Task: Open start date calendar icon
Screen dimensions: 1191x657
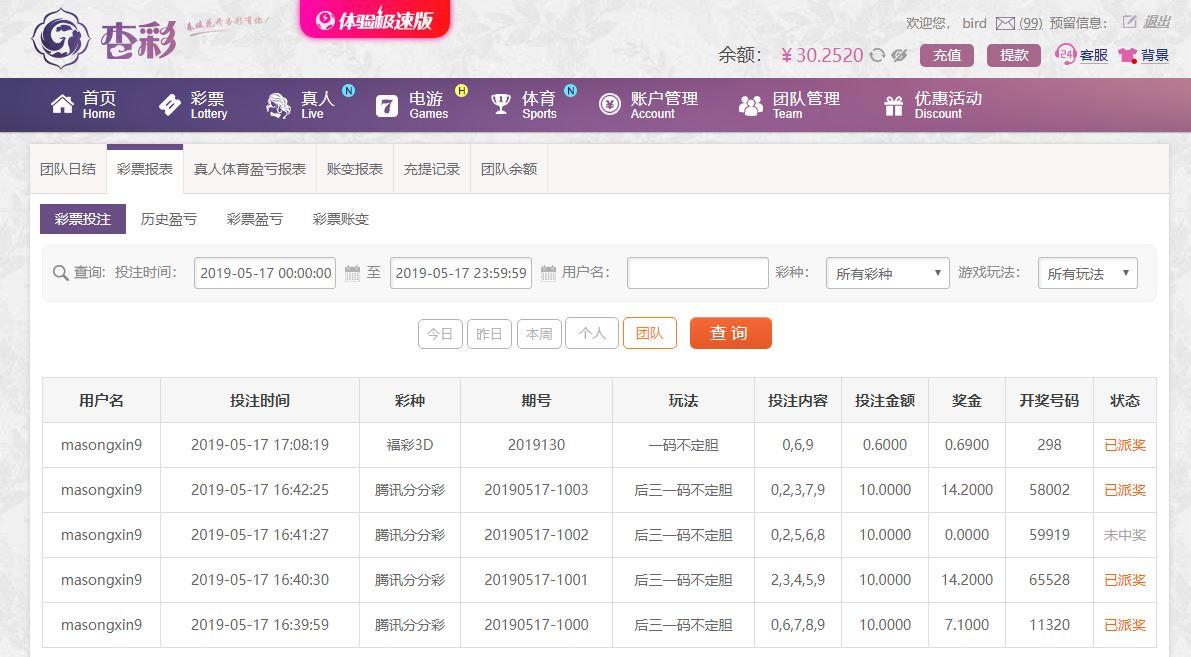Action: 352,273
